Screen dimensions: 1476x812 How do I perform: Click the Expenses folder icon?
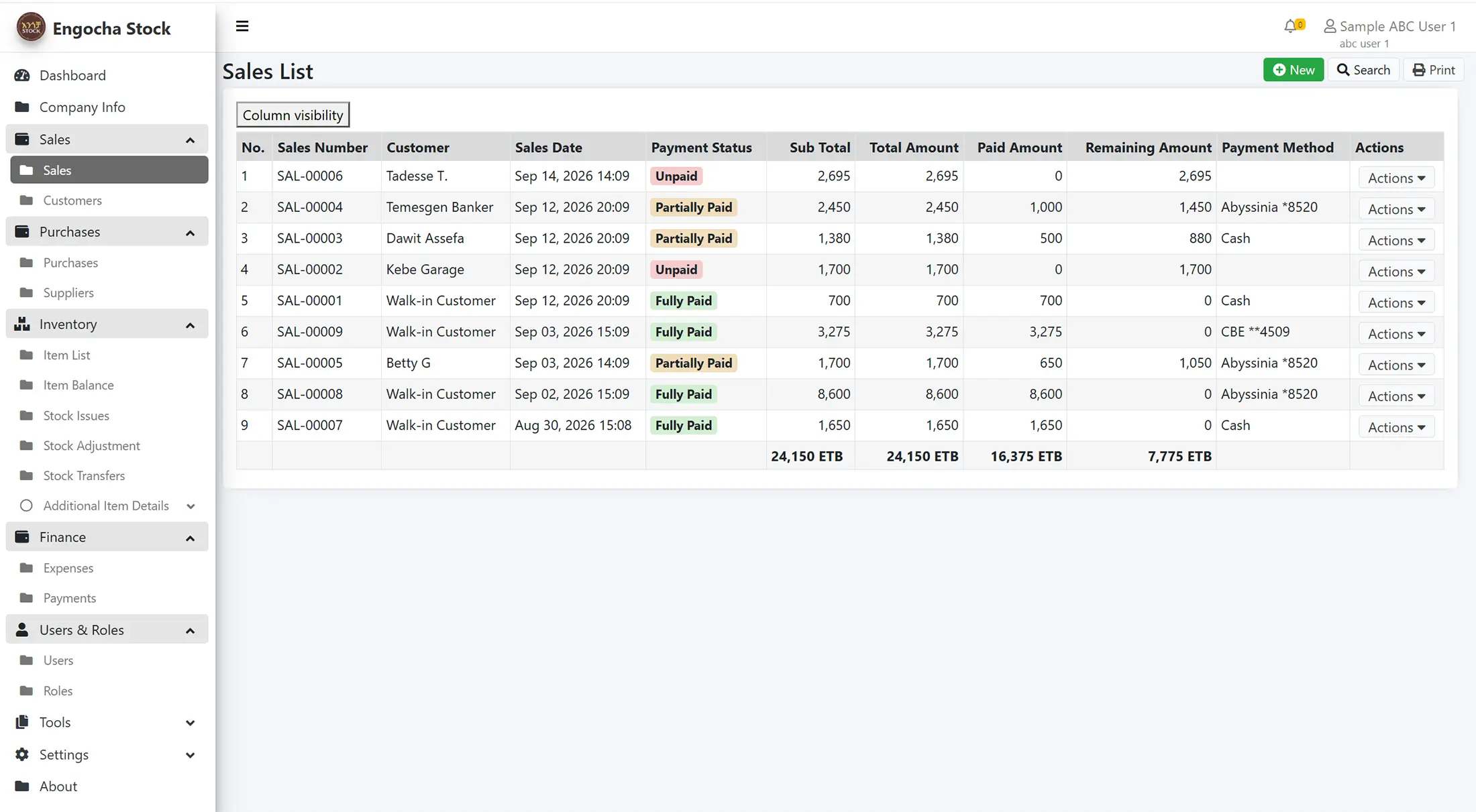point(27,568)
